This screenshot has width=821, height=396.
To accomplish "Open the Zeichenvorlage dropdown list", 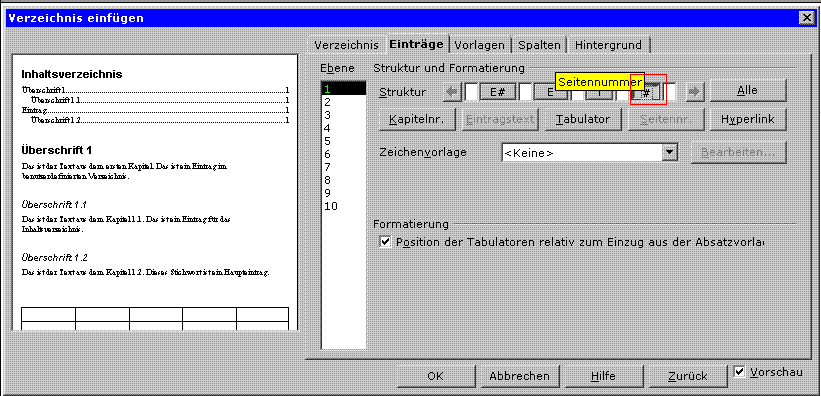I will (670, 153).
